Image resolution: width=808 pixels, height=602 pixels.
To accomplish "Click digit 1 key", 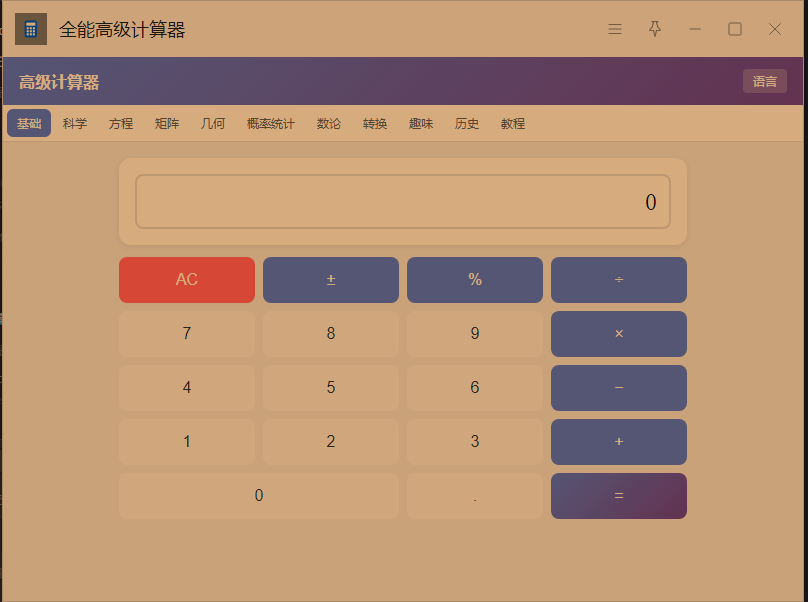I will [x=187, y=442].
